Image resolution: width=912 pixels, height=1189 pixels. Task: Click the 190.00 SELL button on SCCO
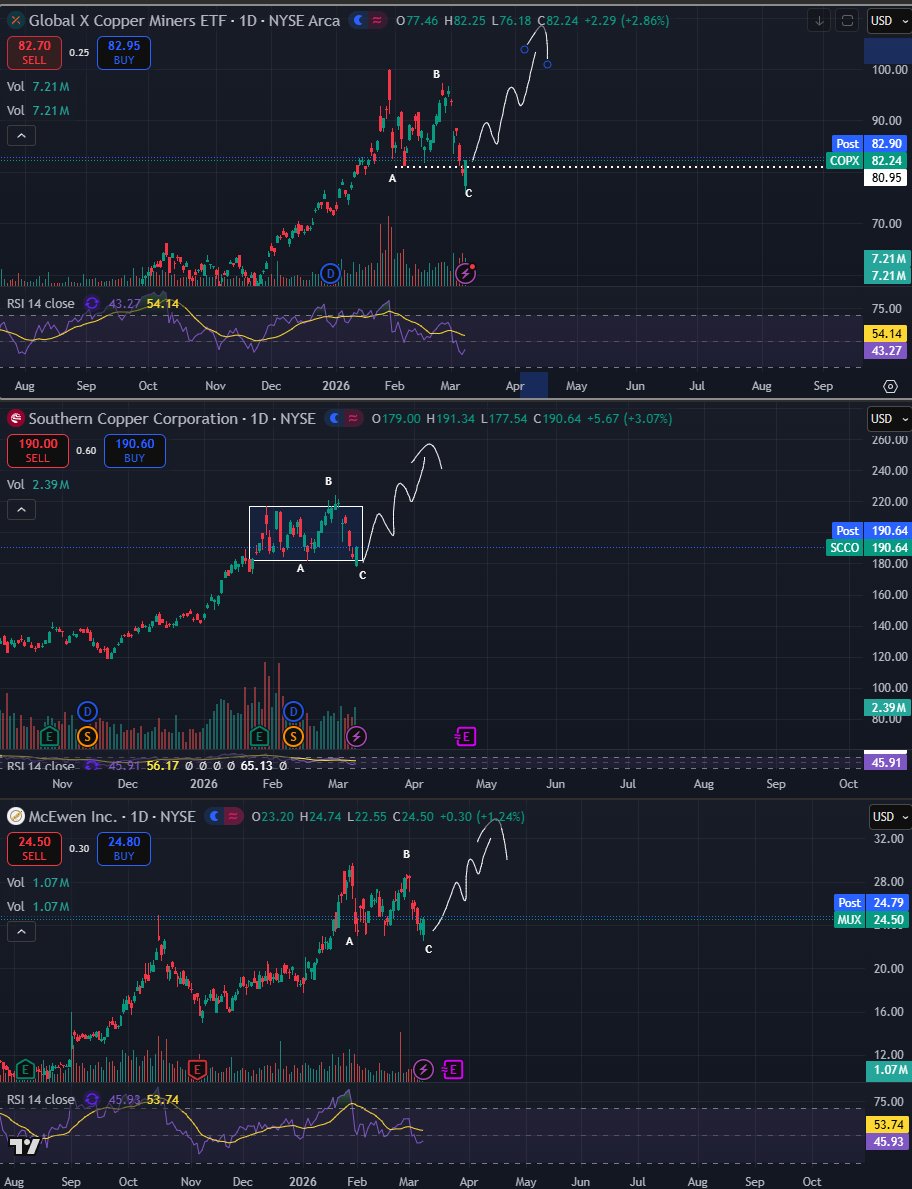click(x=38, y=450)
